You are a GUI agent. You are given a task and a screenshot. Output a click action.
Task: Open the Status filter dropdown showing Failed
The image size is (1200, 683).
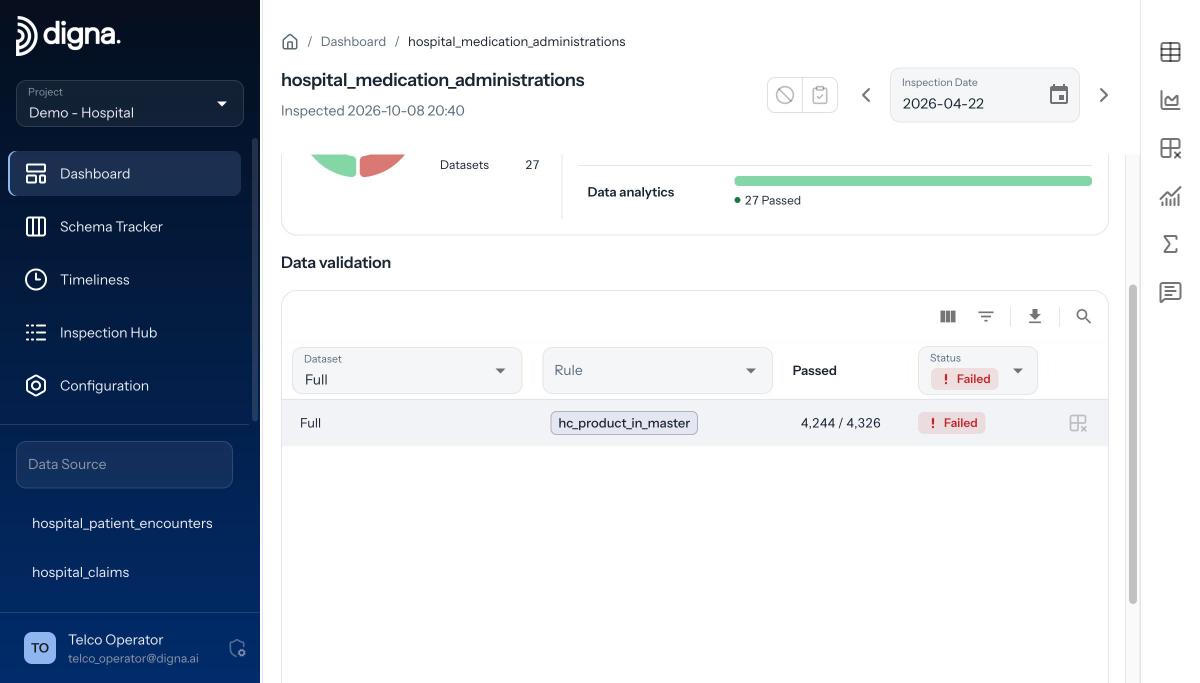[977, 371]
